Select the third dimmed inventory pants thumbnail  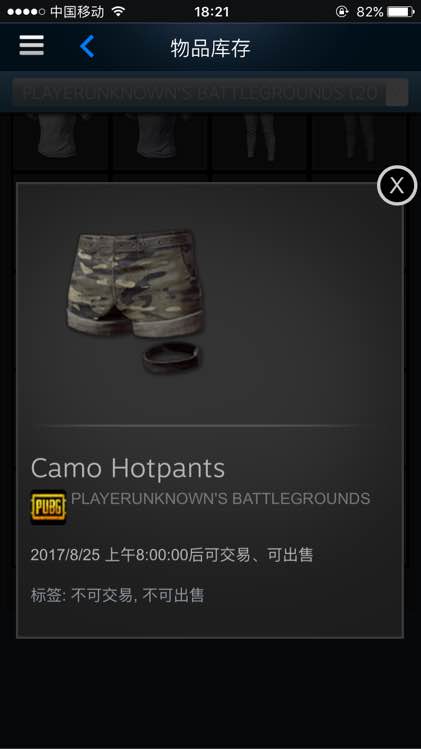[260, 139]
